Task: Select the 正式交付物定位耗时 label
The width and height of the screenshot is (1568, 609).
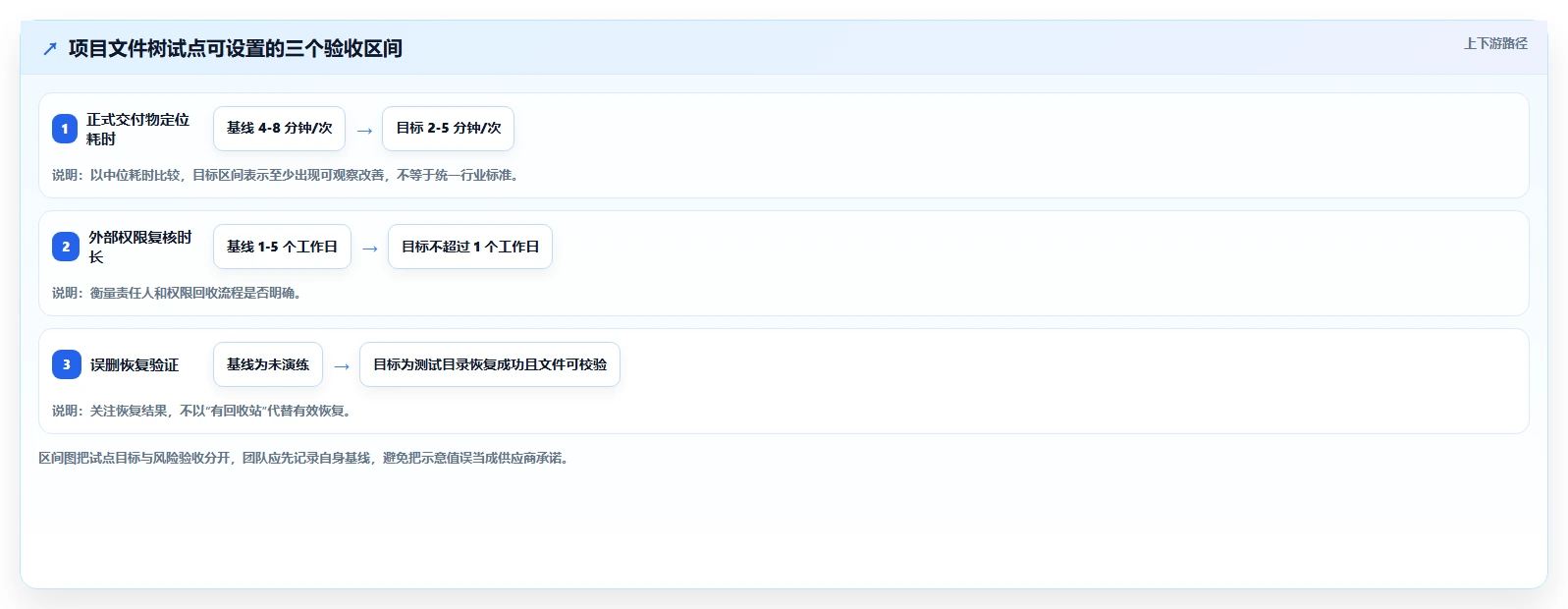Action: click(137, 129)
